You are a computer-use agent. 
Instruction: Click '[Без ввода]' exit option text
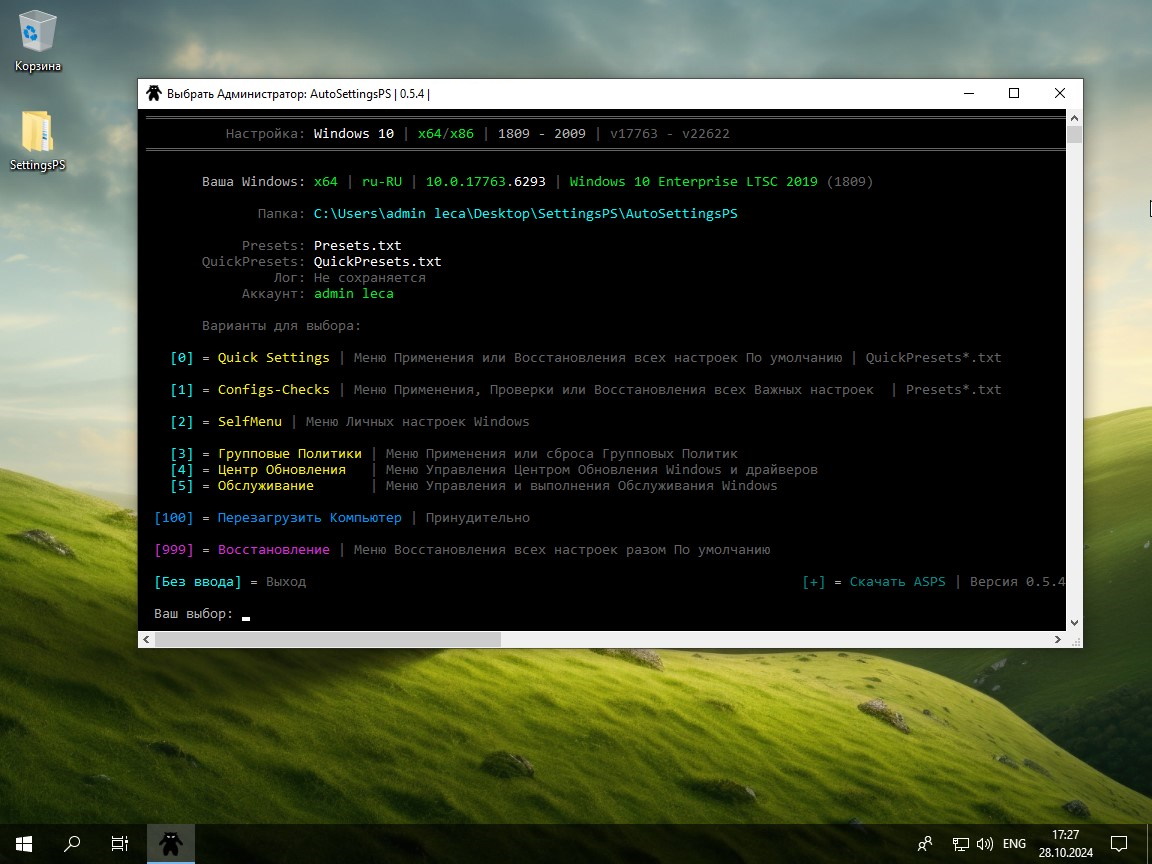coord(198,582)
